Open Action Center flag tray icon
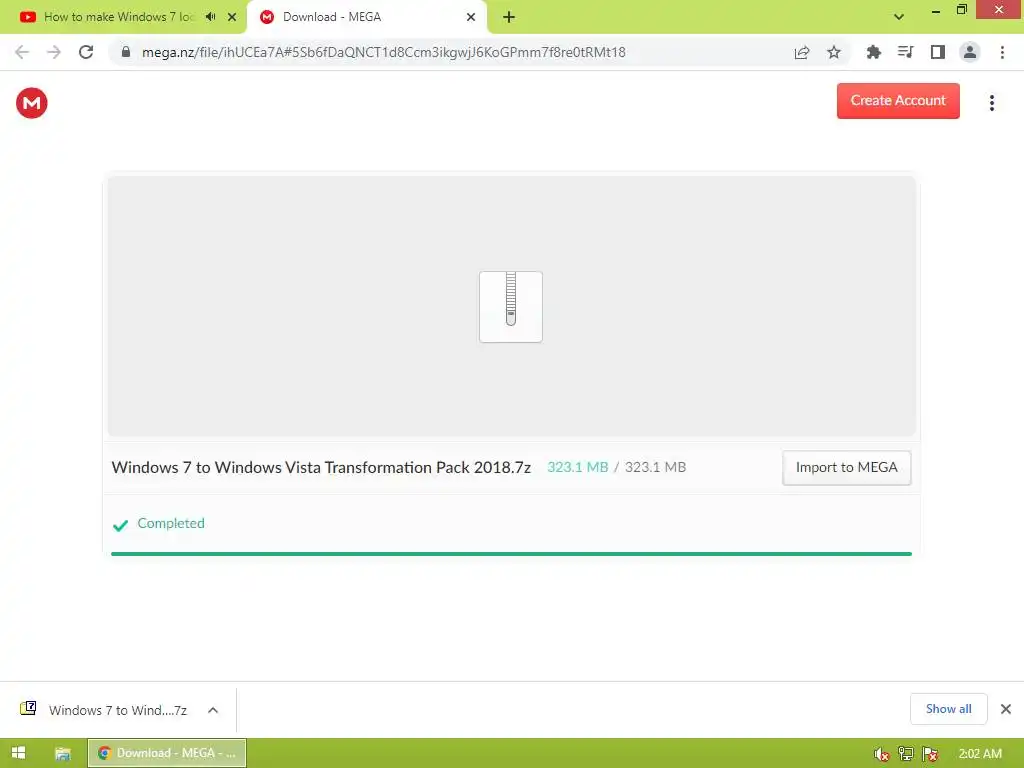Image resolution: width=1024 pixels, height=768 pixels. click(x=930, y=754)
